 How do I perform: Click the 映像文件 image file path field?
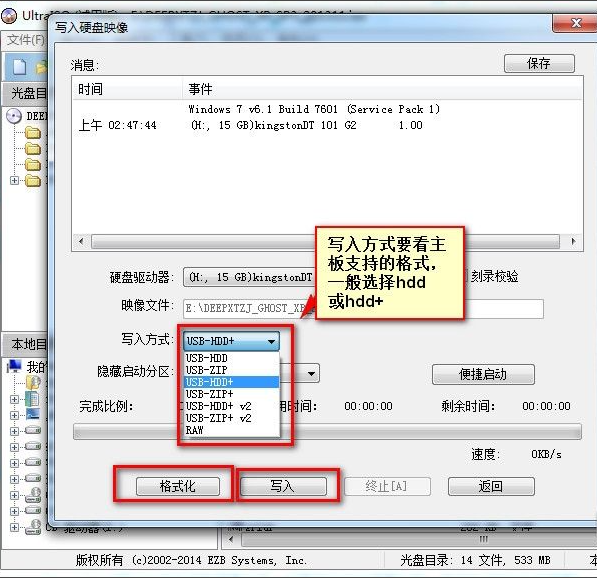click(x=363, y=308)
